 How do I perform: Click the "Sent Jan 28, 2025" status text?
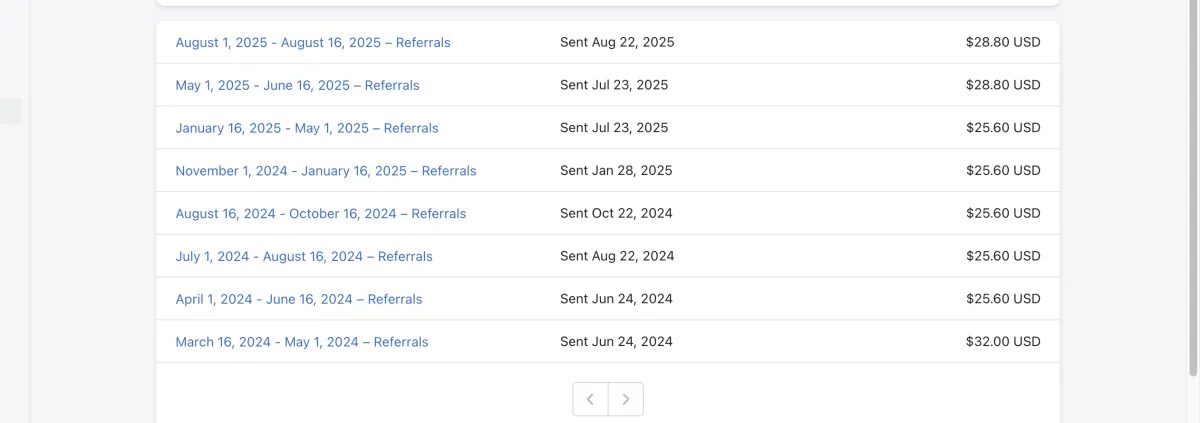pyautogui.click(x=616, y=171)
